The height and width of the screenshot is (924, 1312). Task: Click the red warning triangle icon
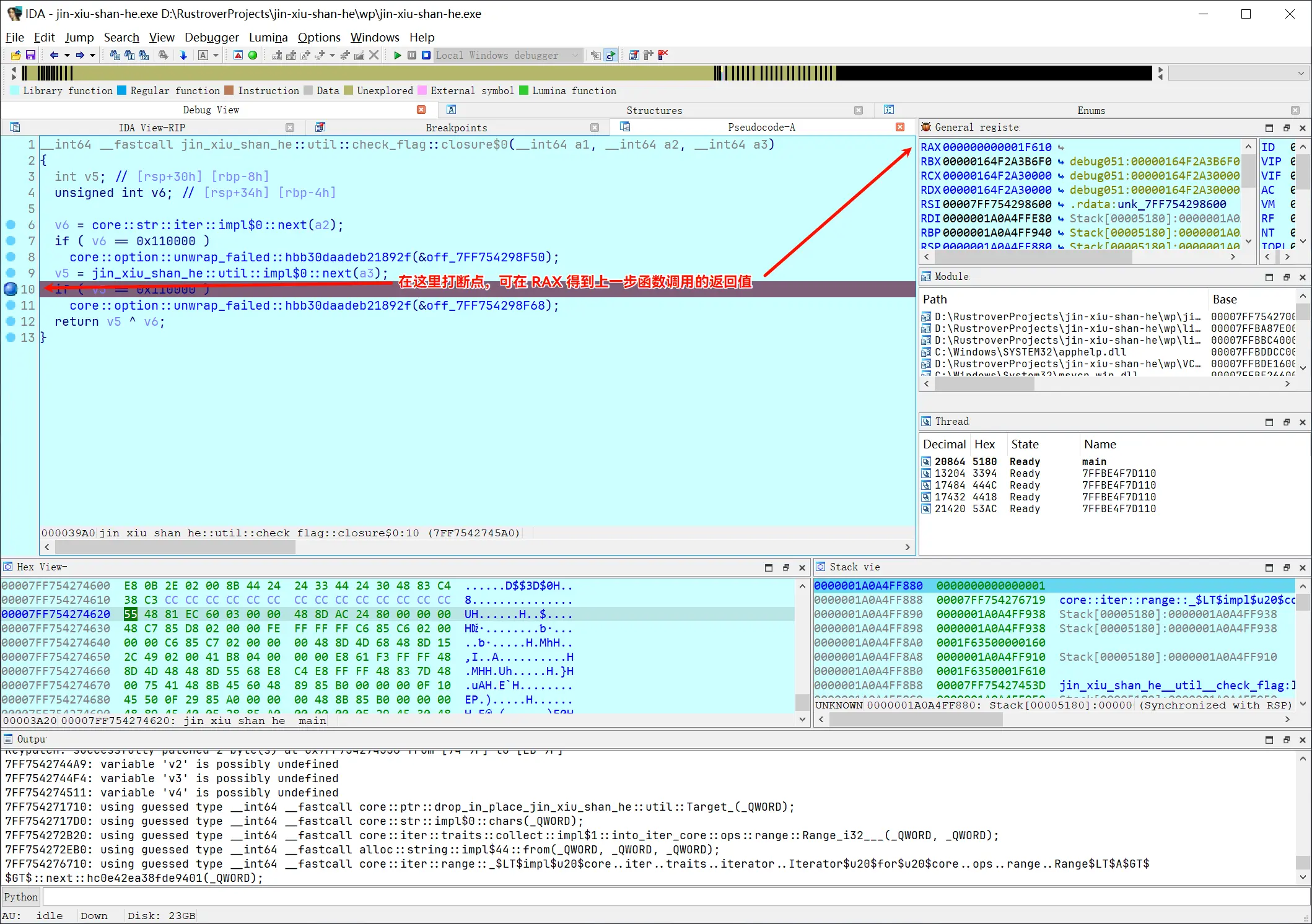[x=238, y=55]
